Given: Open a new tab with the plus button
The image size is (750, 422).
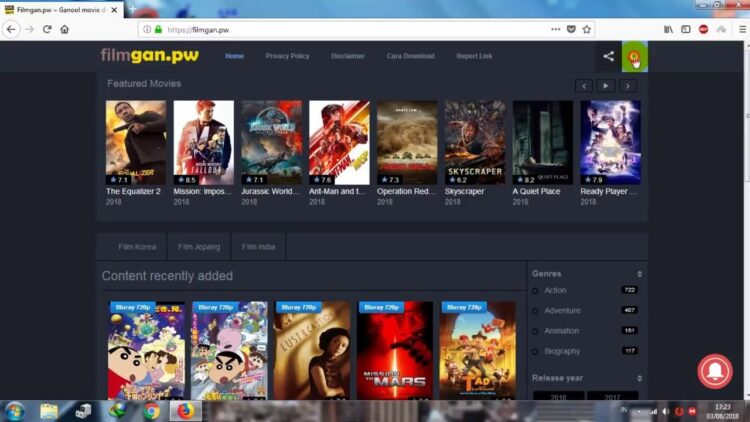Looking at the screenshot, I should 132,9.
